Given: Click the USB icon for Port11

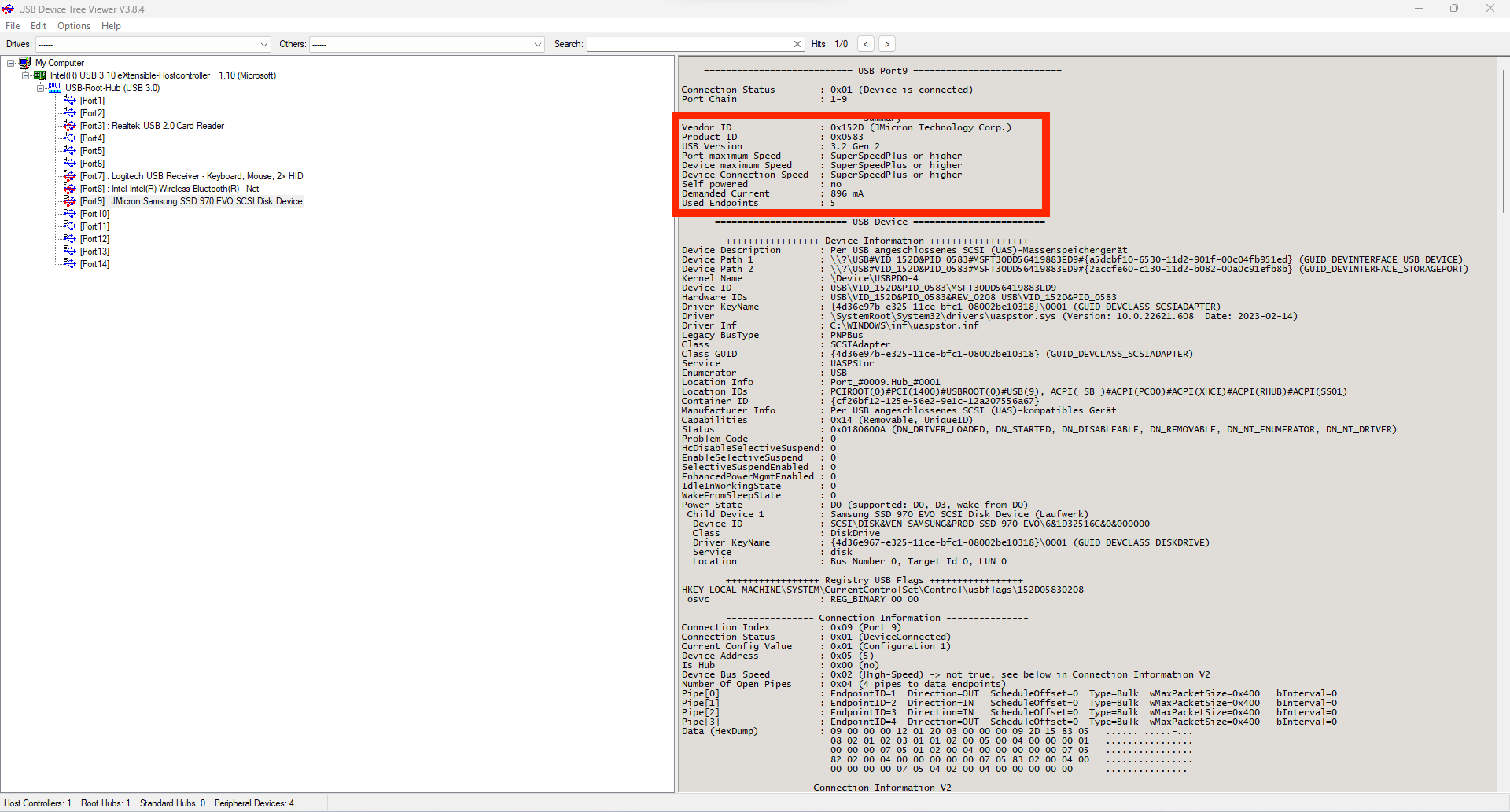Looking at the screenshot, I should 70,226.
